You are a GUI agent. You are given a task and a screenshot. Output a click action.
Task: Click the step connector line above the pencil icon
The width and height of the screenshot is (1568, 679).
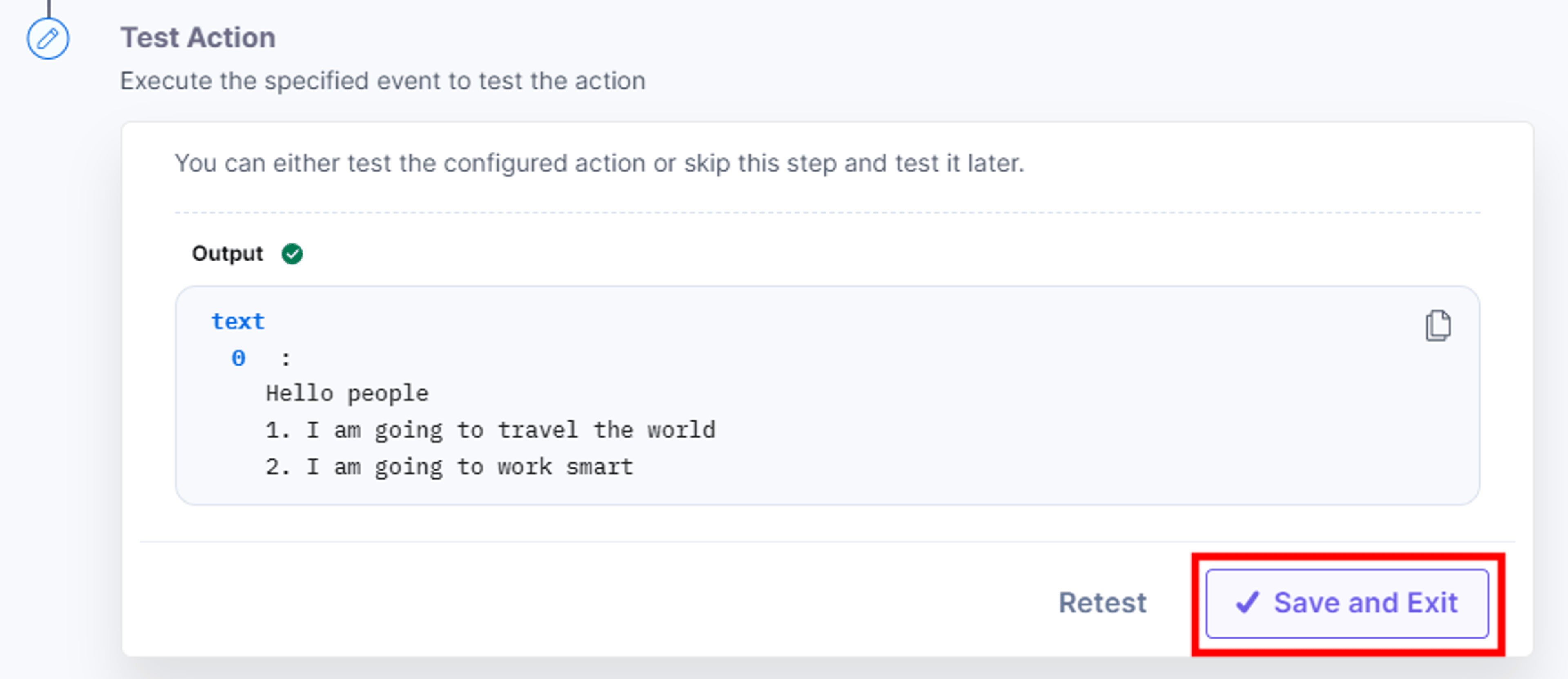(x=49, y=8)
